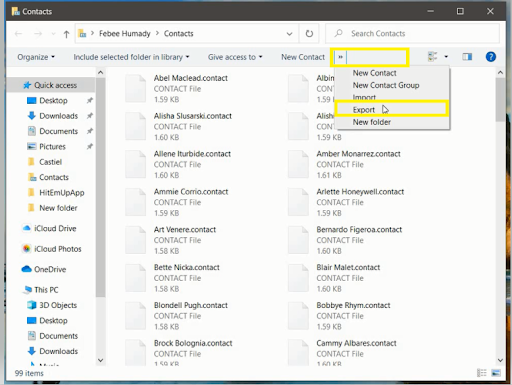Open Include selected folder in library menu
The width and height of the screenshot is (512, 385).
pos(131,57)
